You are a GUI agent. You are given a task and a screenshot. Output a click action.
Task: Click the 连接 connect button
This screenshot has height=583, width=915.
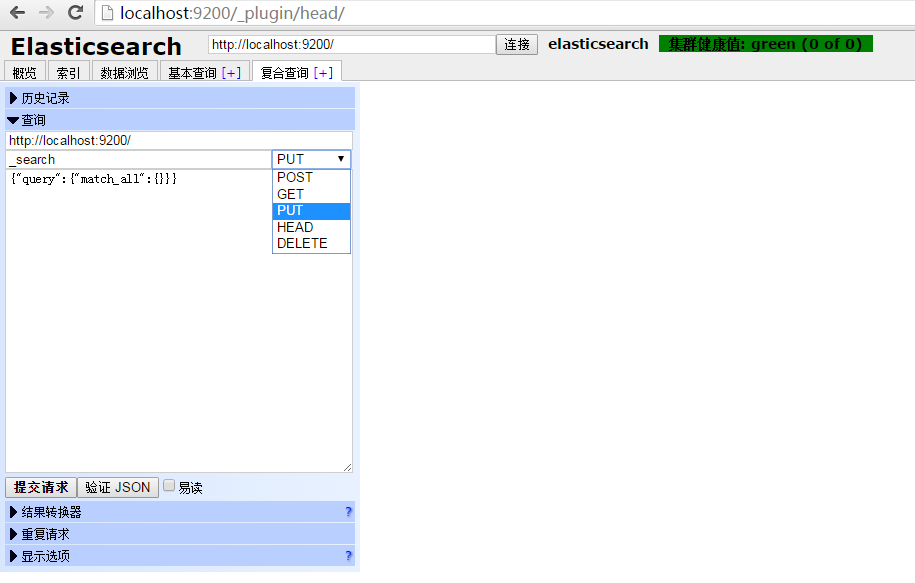pyautogui.click(x=516, y=44)
